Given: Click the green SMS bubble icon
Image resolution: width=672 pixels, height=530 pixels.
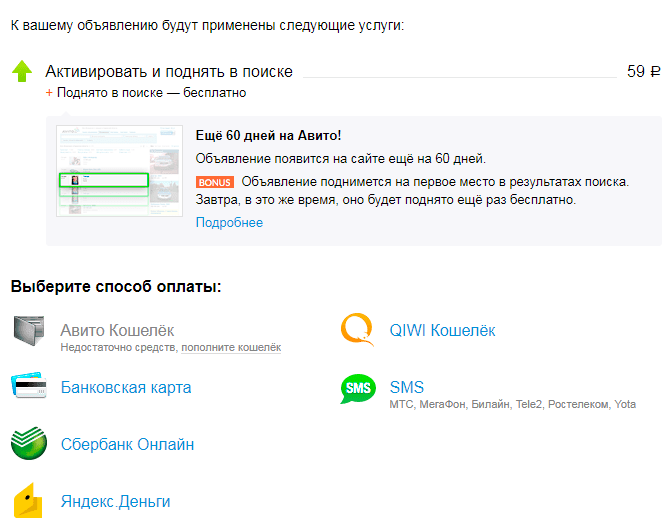Looking at the screenshot, I should [x=358, y=389].
